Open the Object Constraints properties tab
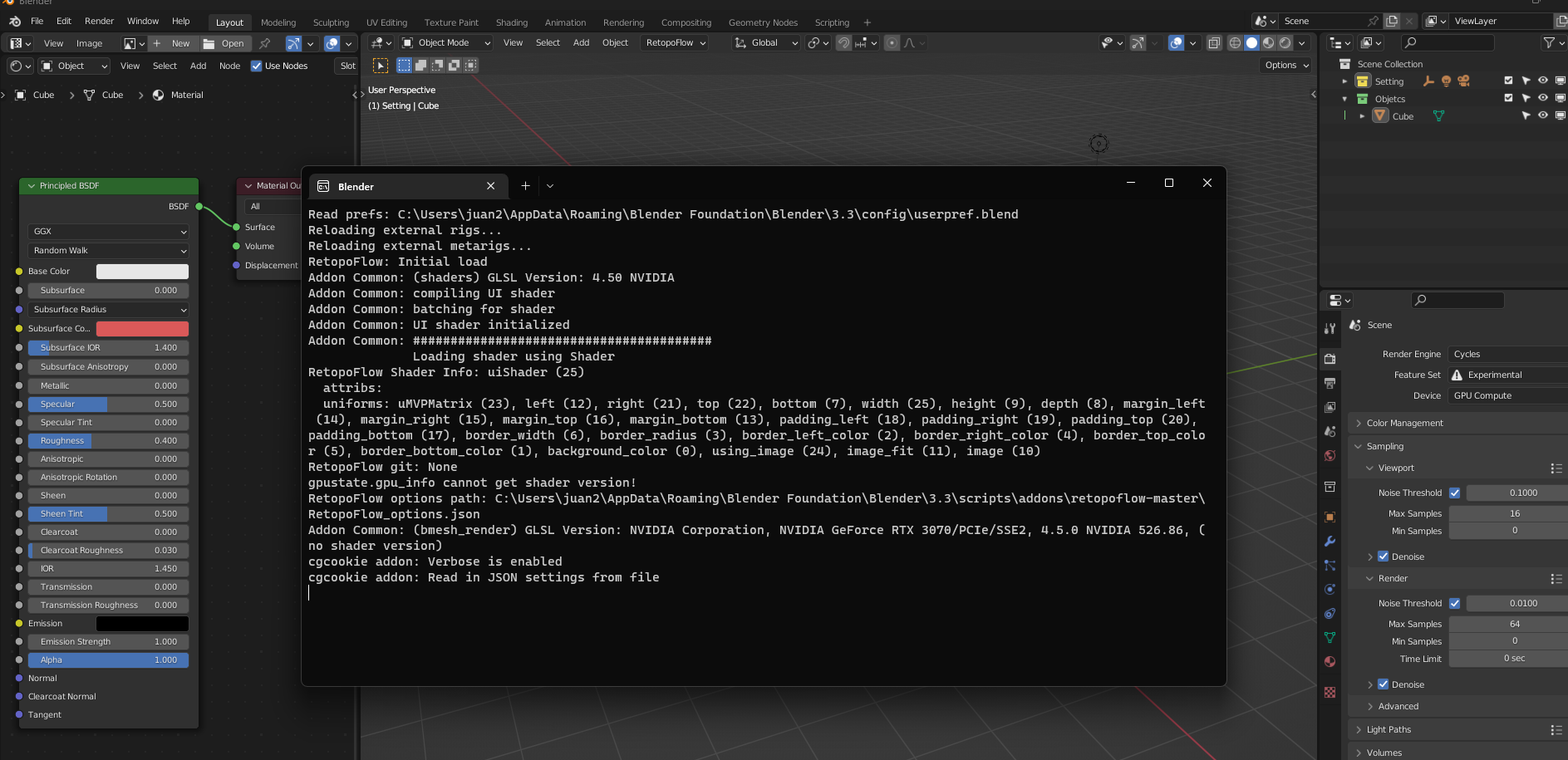The height and width of the screenshot is (760, 1568). click(1330, 613)
